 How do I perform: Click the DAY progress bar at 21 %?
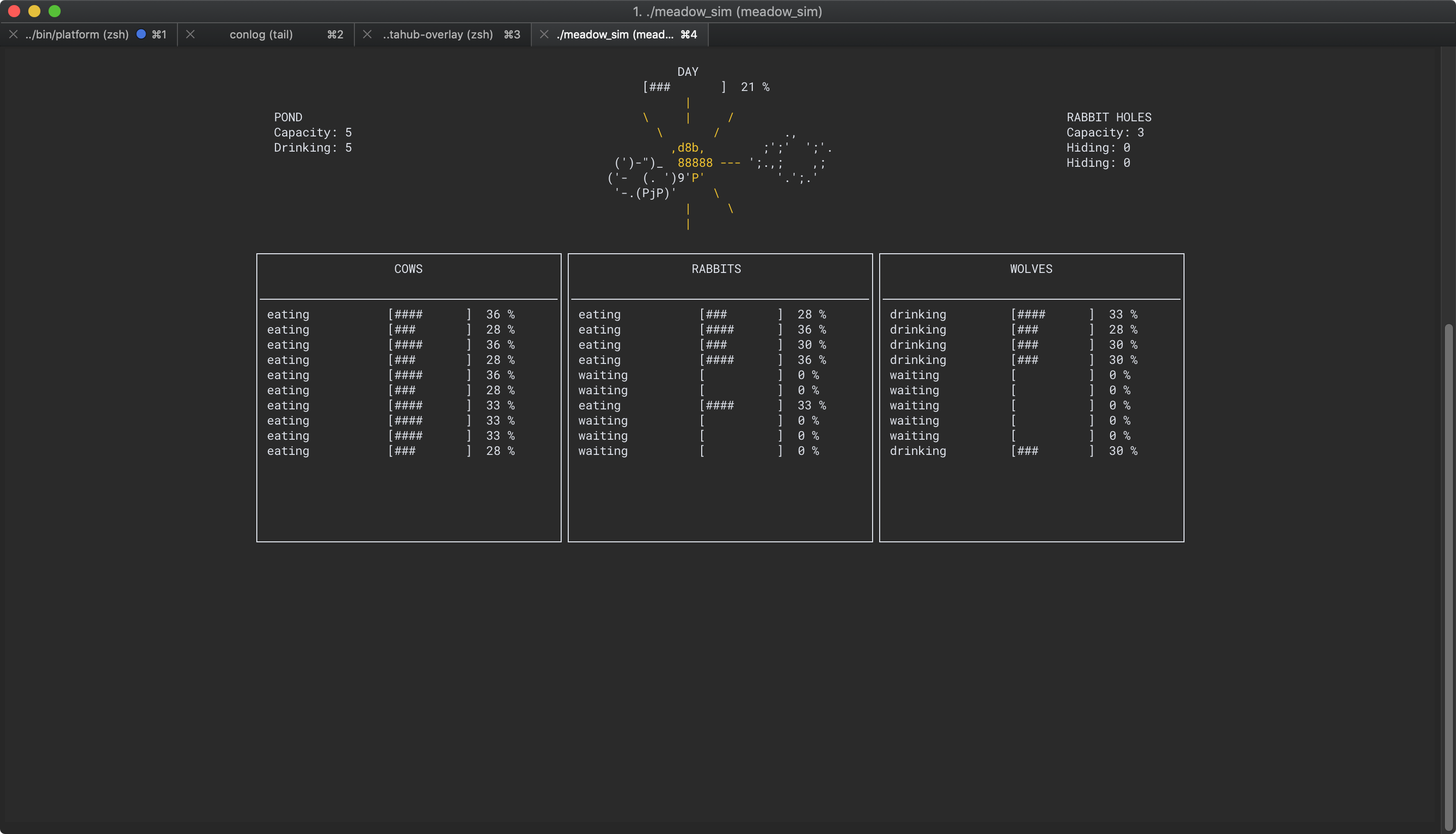coord(685,87)
